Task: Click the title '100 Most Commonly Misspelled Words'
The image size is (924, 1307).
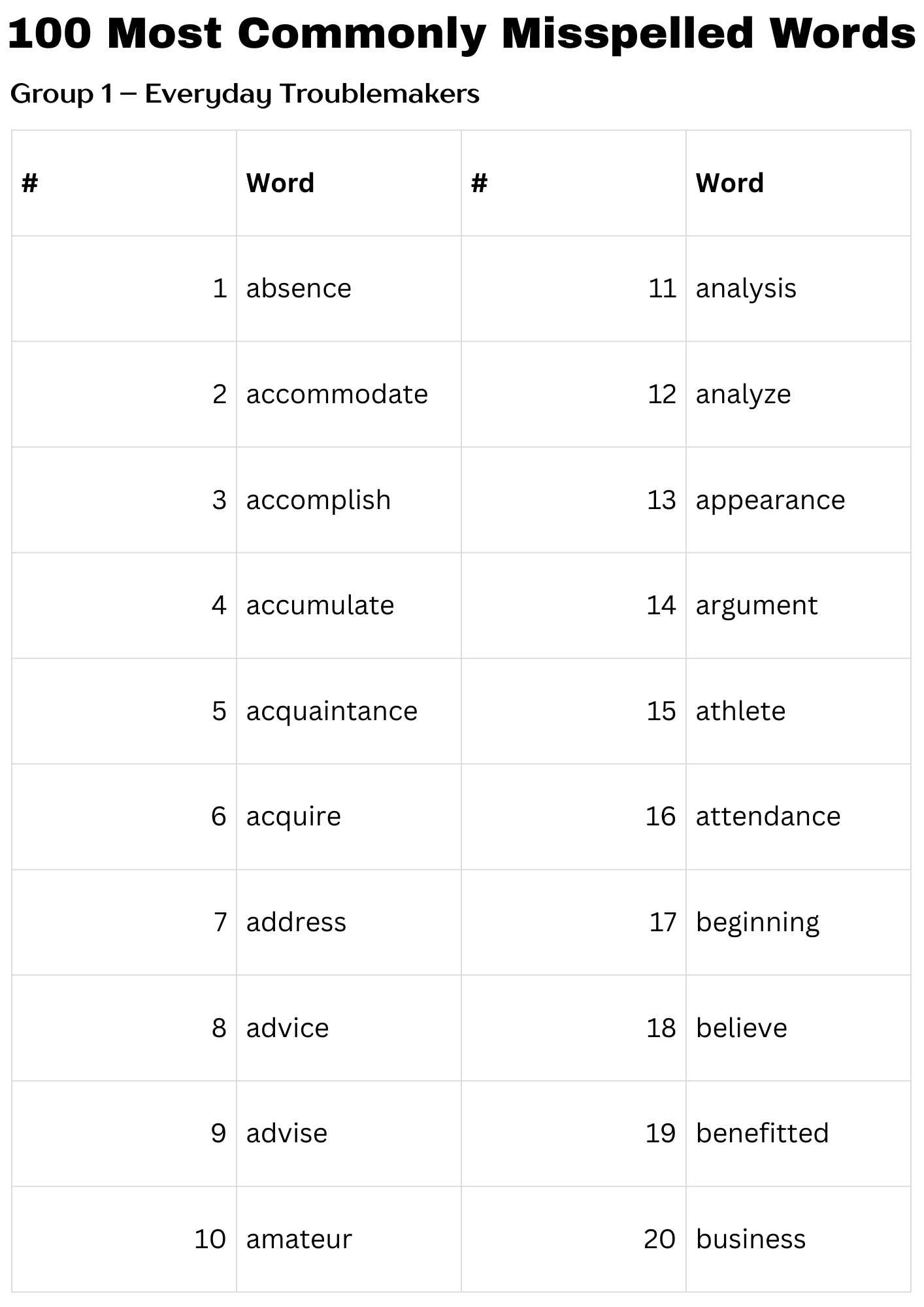Action: point(461,34)
